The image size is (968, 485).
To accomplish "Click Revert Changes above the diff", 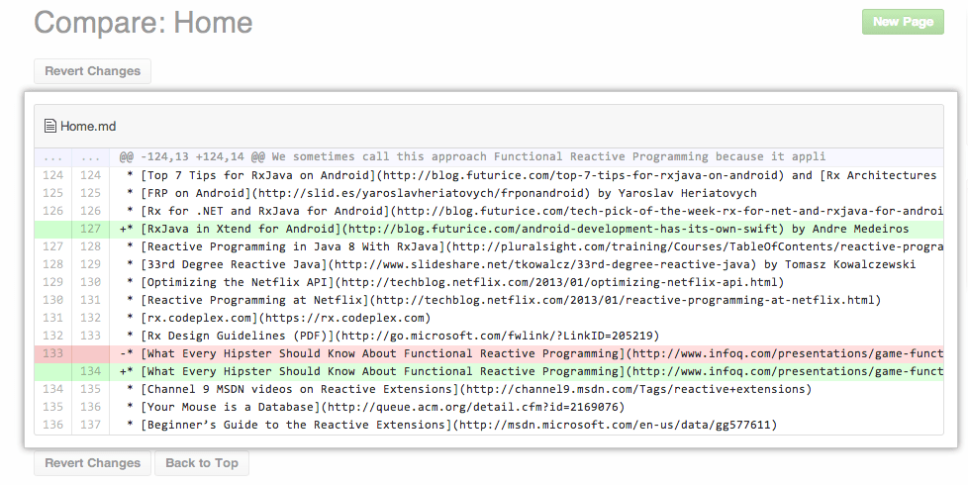I will pyautogui.click(x=93, y=71).
